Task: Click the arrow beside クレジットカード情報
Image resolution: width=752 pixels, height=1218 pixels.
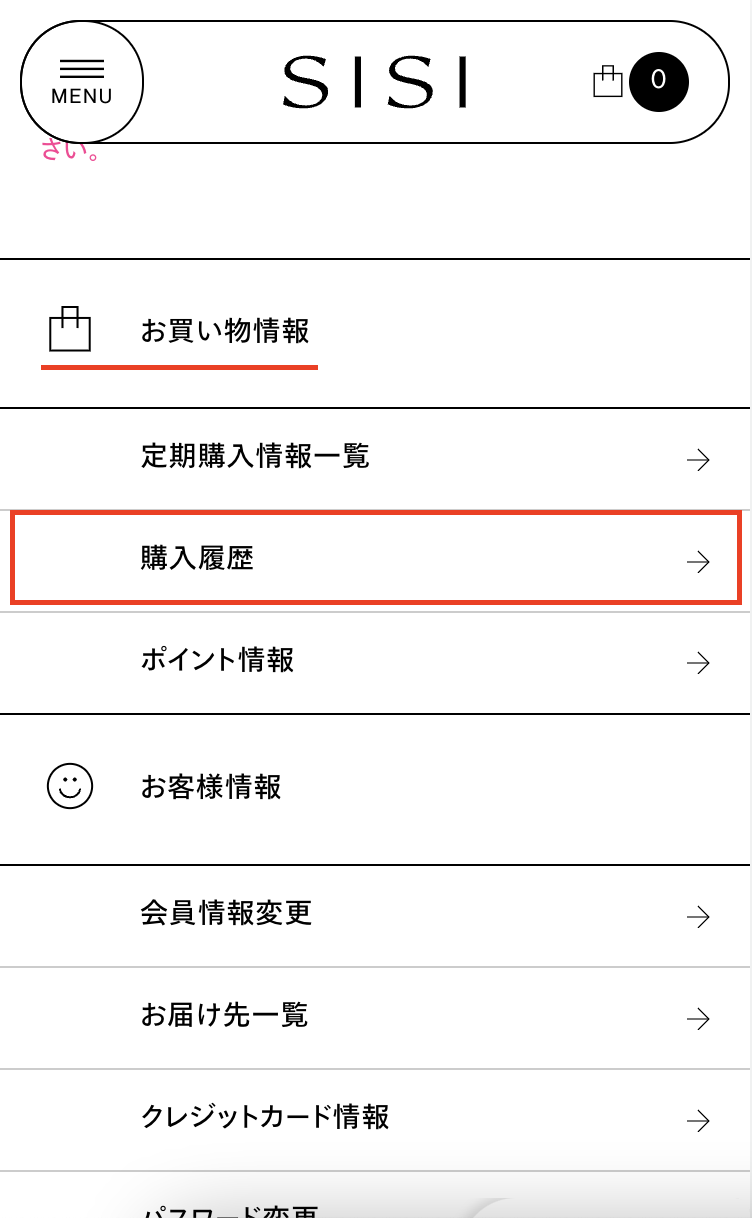Action: [698, 1119]
